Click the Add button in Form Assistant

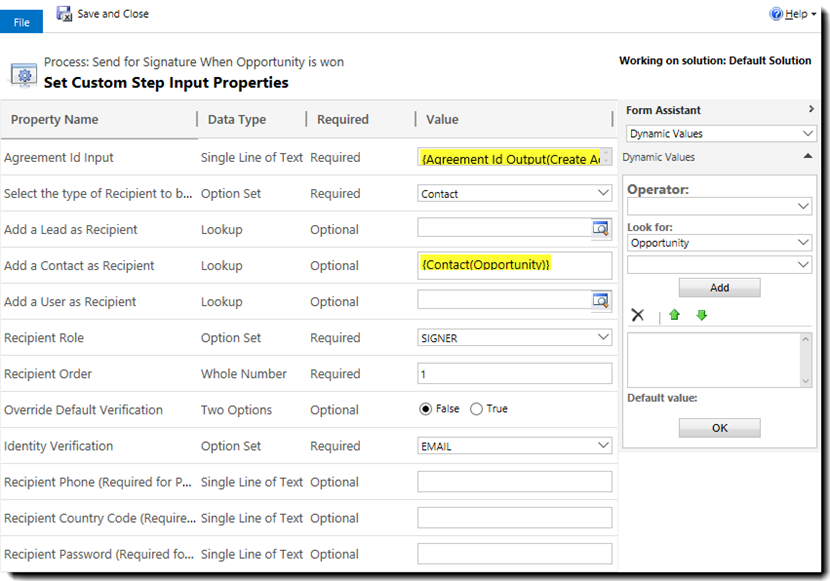pos(719,287)
